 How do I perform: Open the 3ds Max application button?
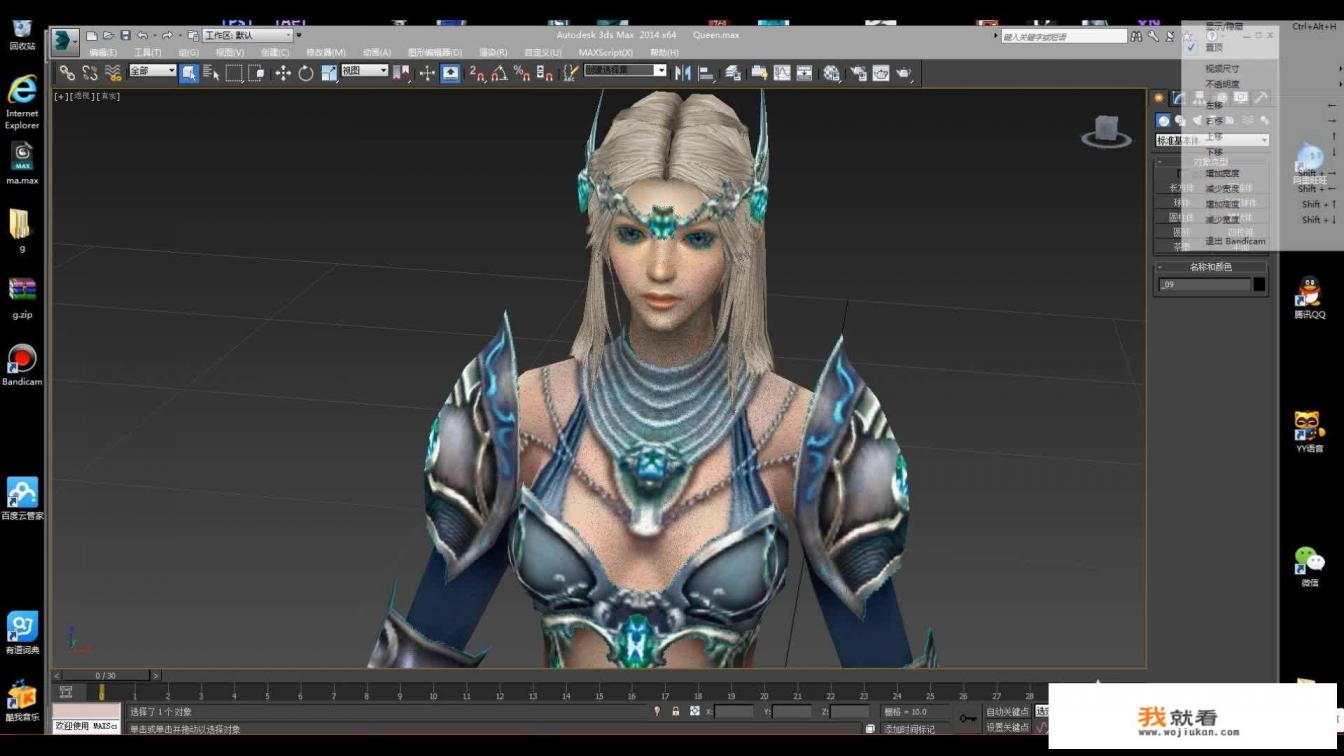point(65,40)
